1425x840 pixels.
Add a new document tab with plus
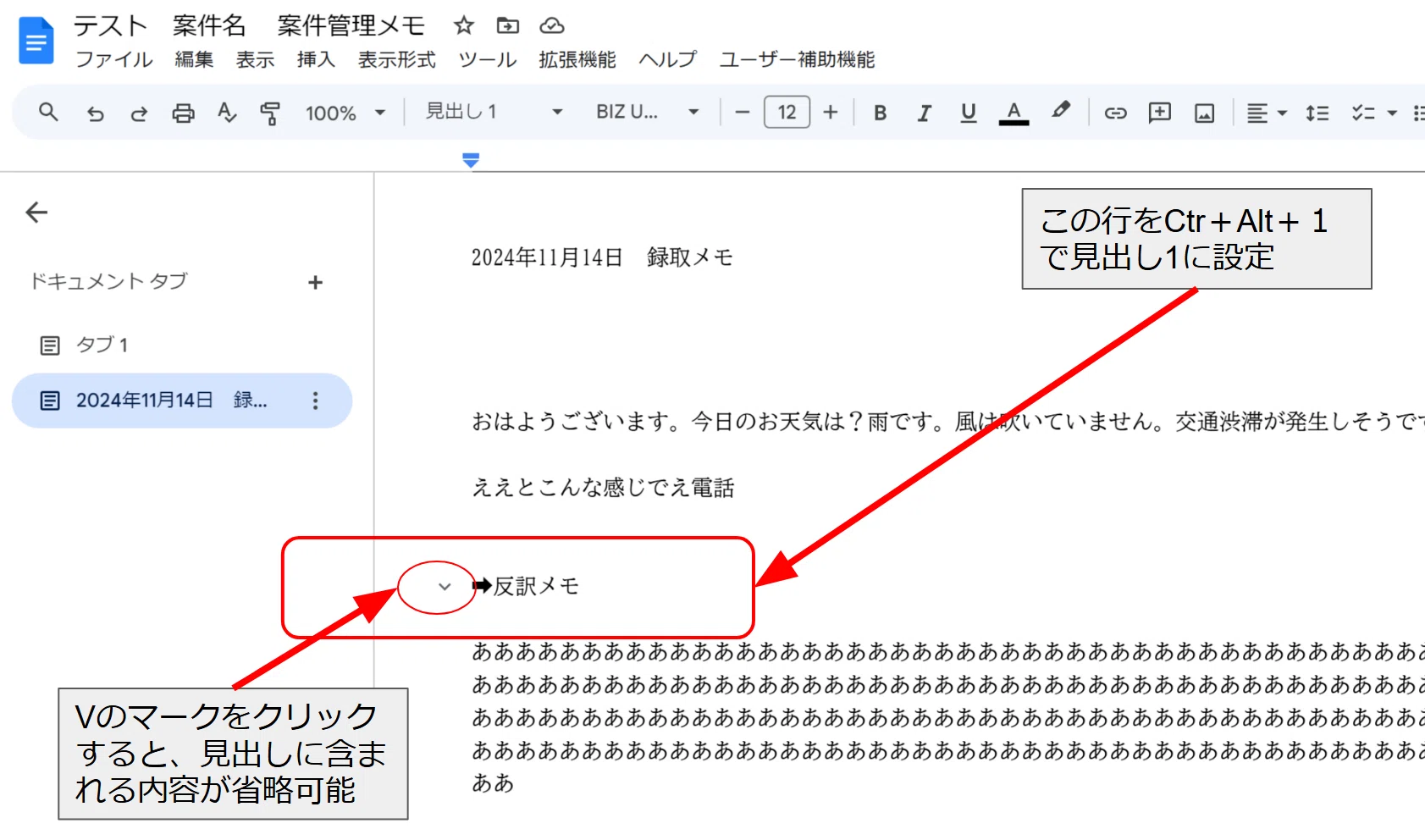pos(315,282)
